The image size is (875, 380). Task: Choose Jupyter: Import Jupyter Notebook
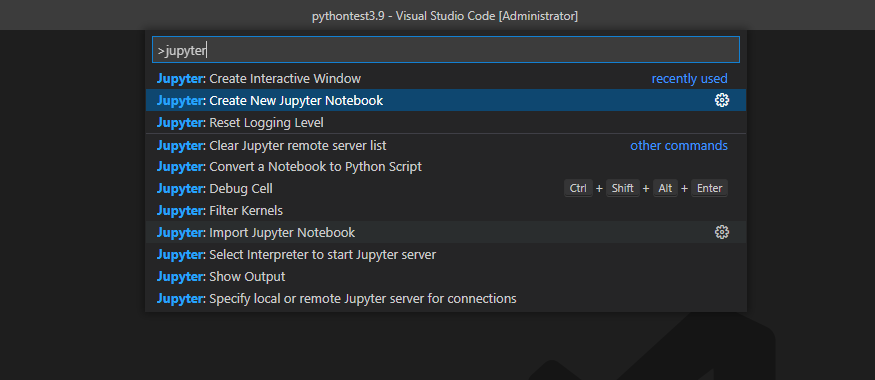(x=446, y=232)
